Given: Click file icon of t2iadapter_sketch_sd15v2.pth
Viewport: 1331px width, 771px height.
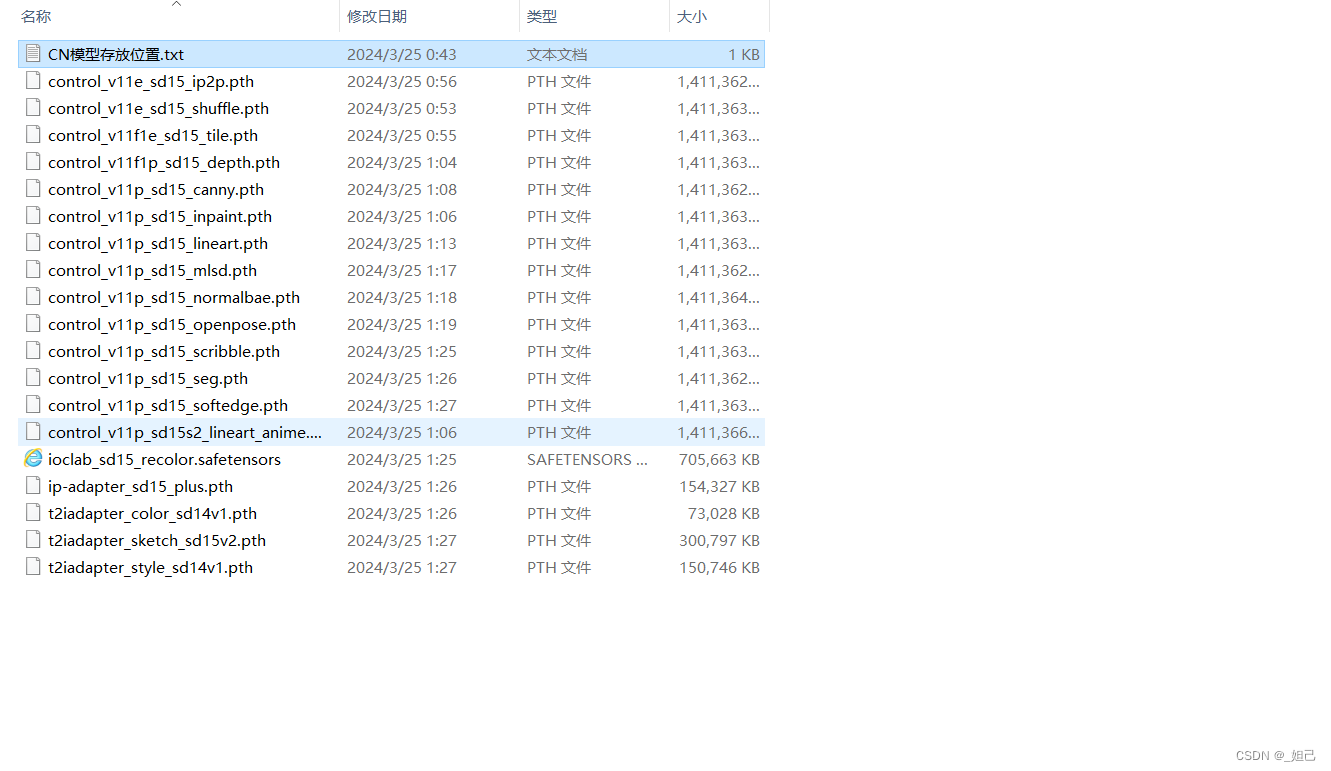Looking at the screenshot, I should point(33,540).
